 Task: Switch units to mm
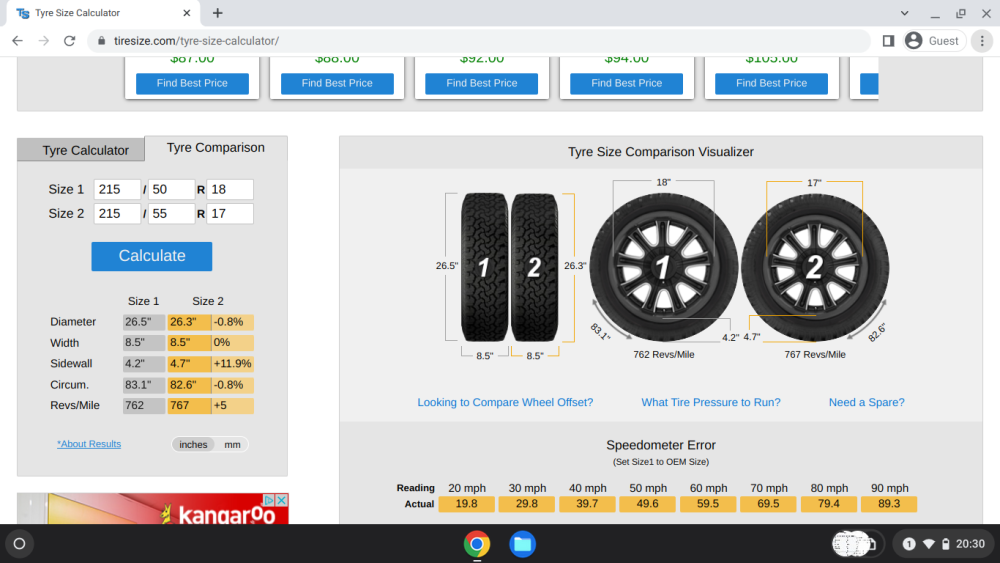pos(232,444)
